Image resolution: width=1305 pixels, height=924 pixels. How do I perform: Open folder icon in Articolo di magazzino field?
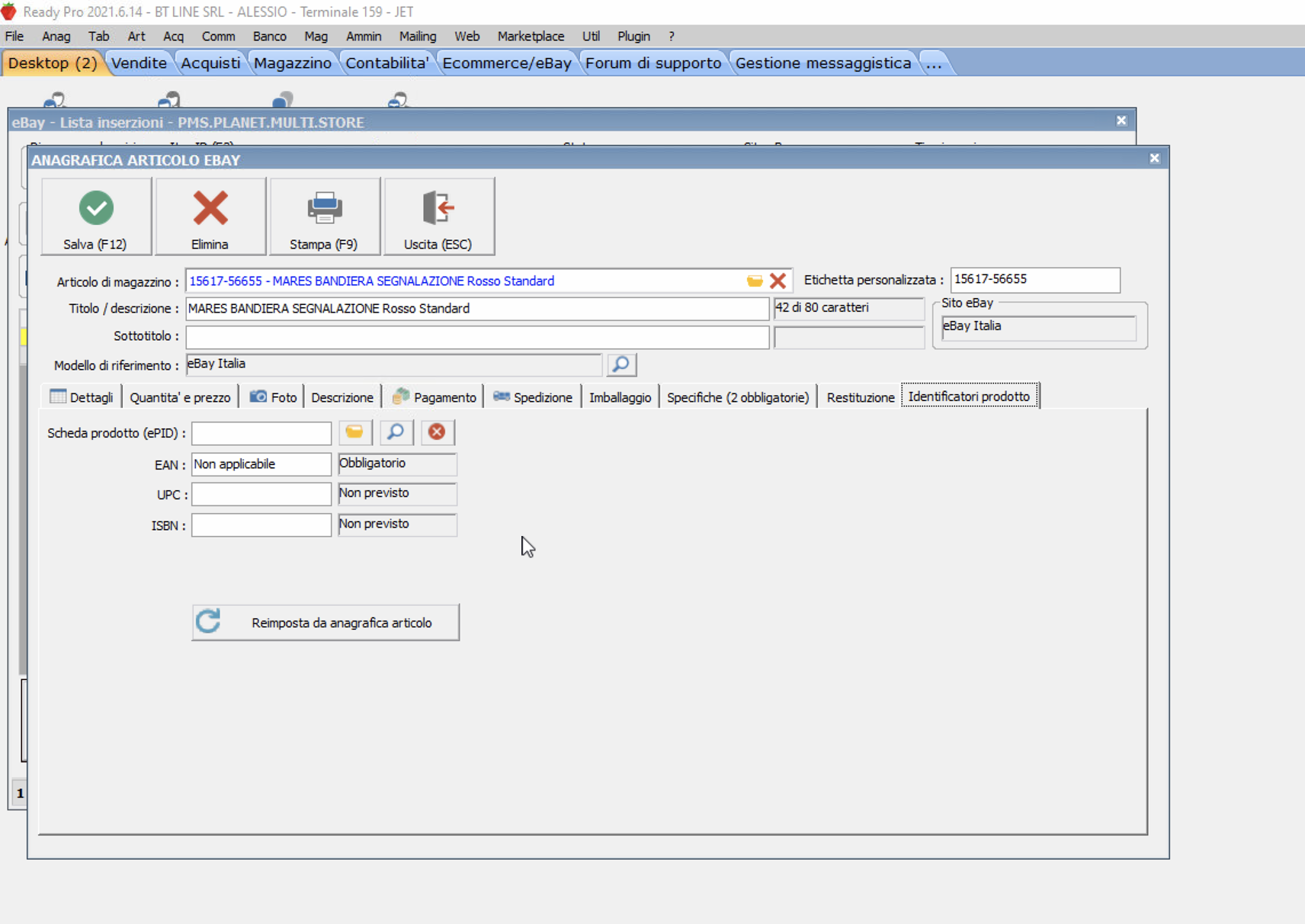[x=755, y=281]
